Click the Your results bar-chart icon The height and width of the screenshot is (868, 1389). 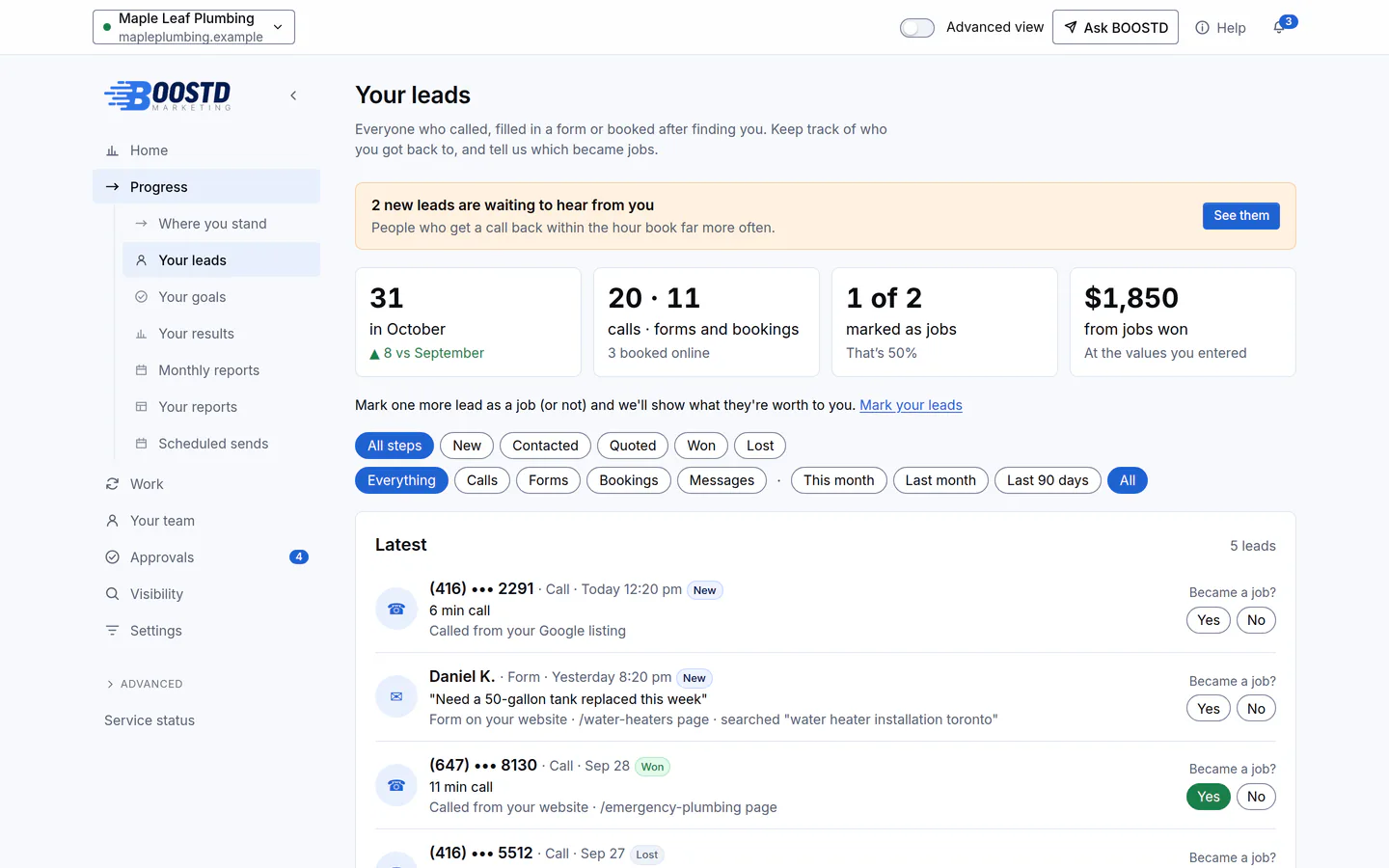point(141,334)
